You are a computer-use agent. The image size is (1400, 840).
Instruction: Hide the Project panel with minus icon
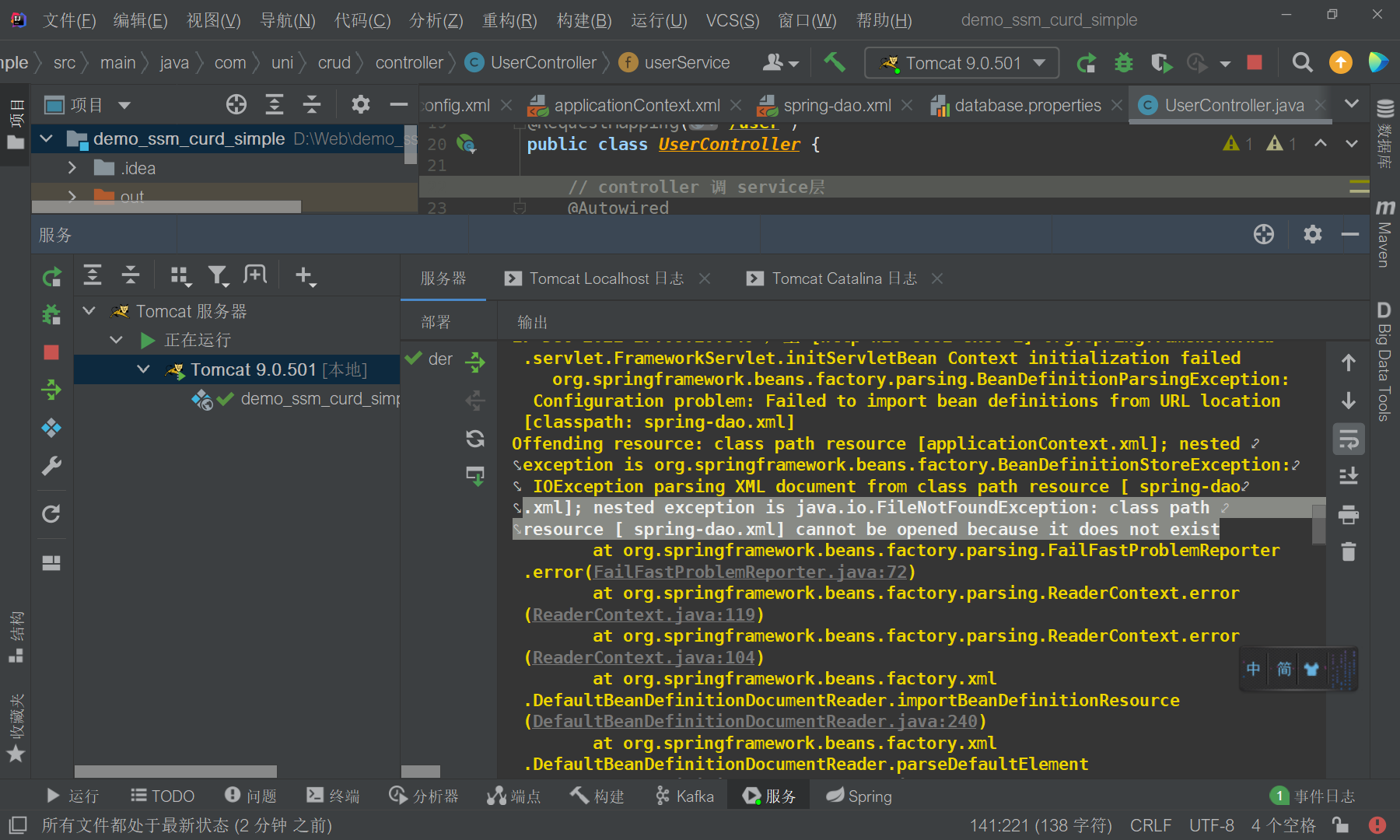coord(399,104)
